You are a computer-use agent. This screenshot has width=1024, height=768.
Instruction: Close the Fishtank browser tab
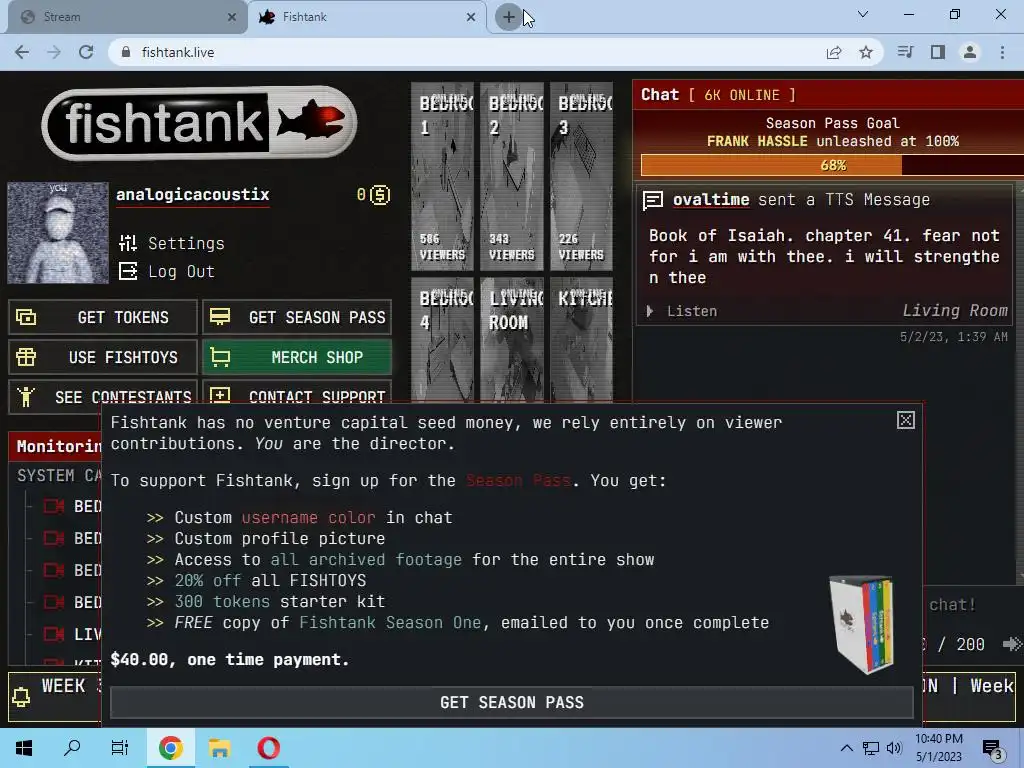click(471, 17)
